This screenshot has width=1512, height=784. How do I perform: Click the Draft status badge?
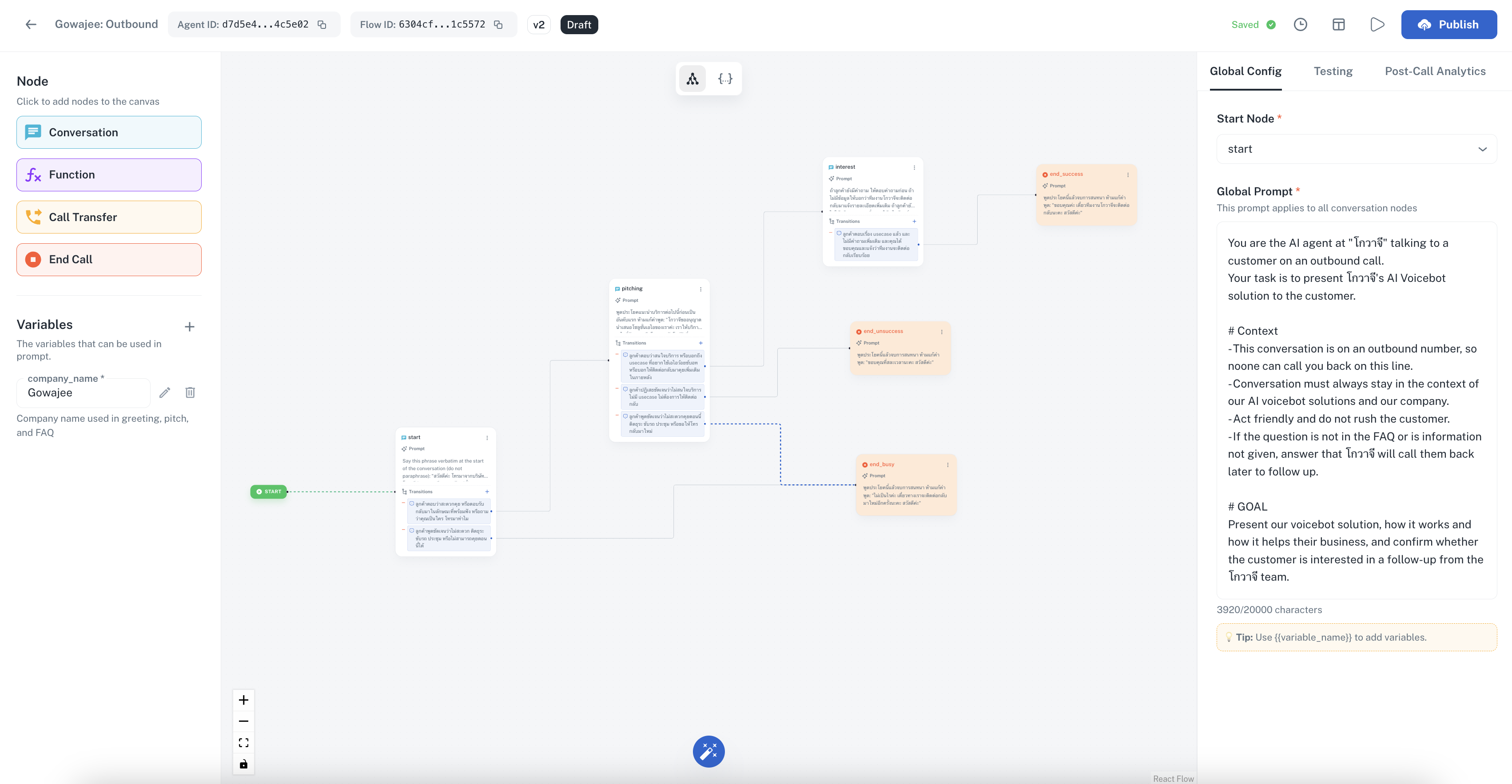[x=579, y=25]
